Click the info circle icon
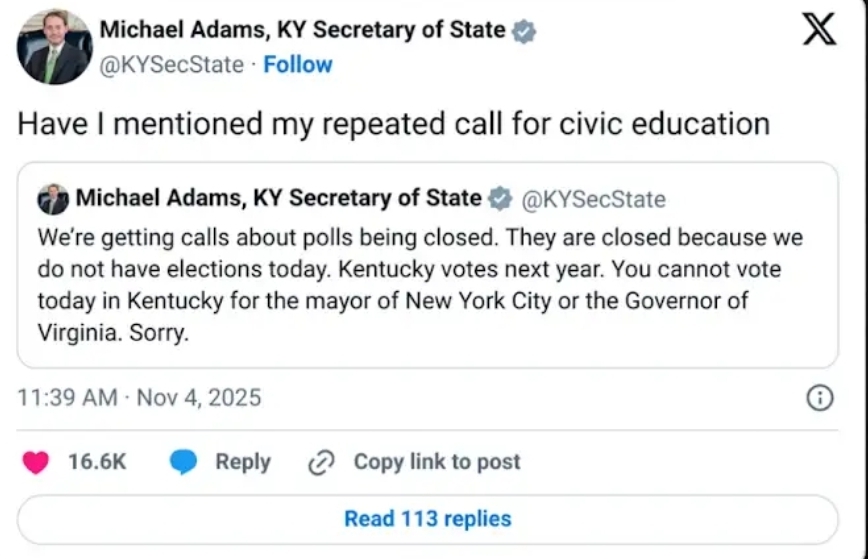Viewport: 868px width, 559px height. tap(819, 398)
